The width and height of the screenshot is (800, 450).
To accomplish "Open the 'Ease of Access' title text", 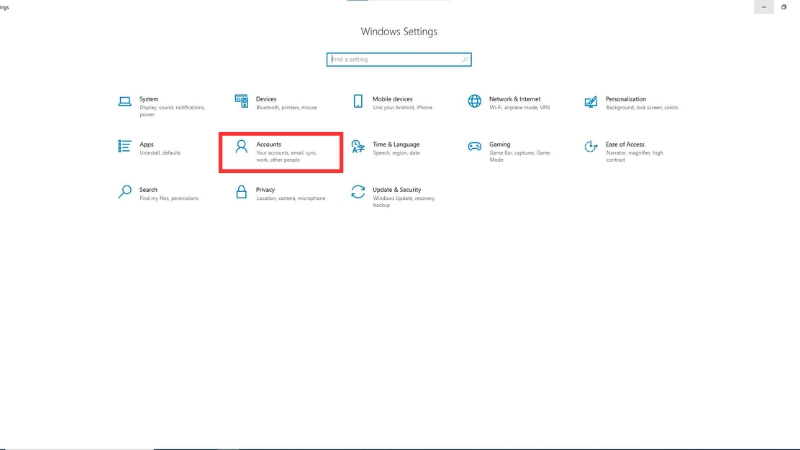I will 625,144.
